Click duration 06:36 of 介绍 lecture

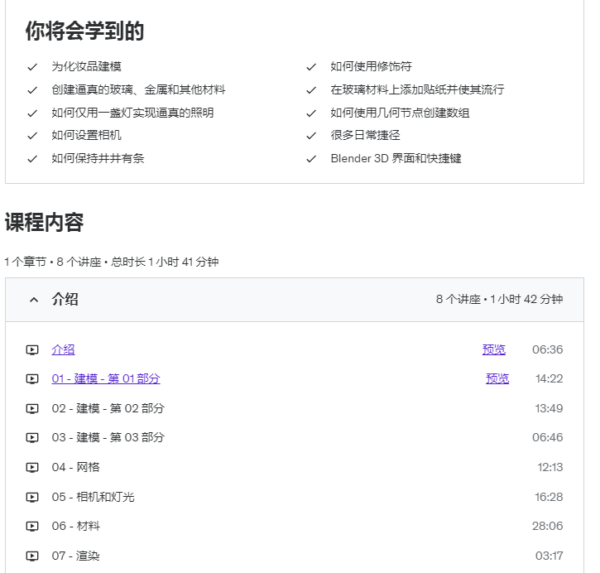[x=547, y=349]
